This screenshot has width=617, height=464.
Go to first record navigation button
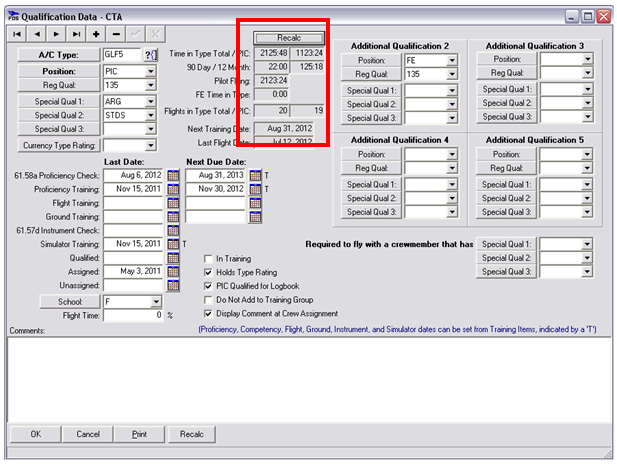click(17, 34)
